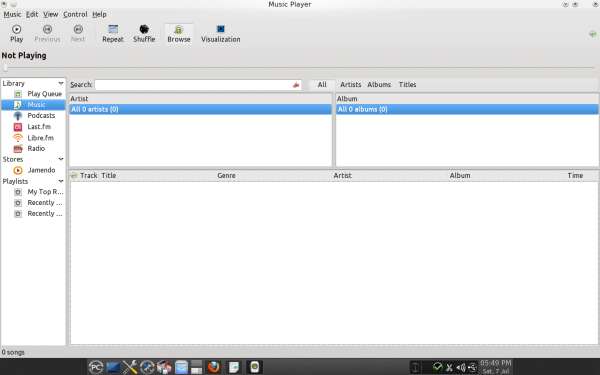Click the Next track toolbar button

[78, 34]
